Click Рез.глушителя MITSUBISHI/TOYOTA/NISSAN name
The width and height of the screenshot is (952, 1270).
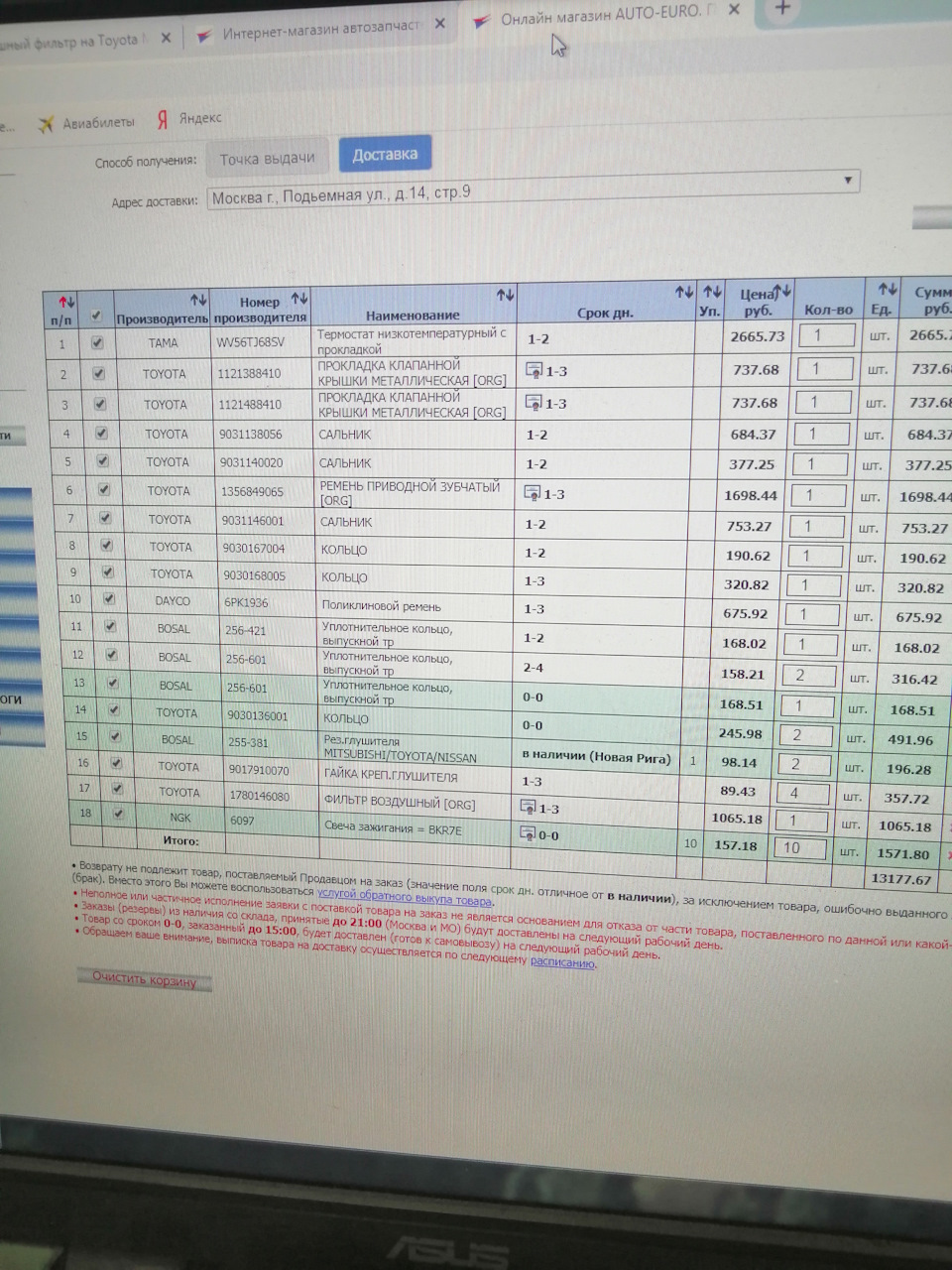click(x=400, y=749)
